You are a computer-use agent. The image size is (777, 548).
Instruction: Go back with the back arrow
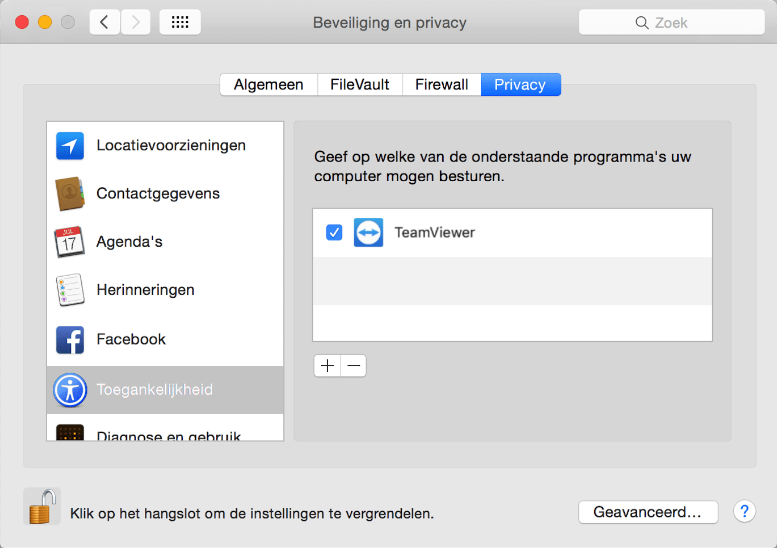click(105, 22)
